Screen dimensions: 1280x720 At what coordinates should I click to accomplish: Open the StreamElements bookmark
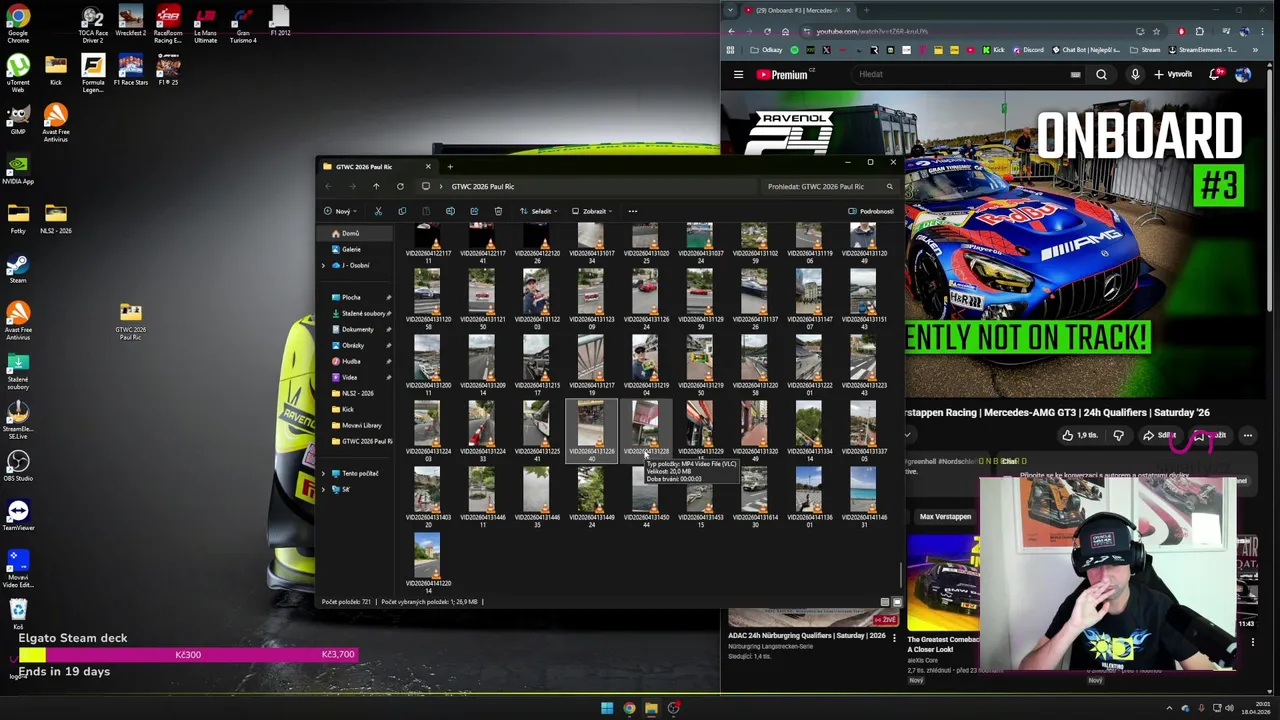(x=1202, y=50)
